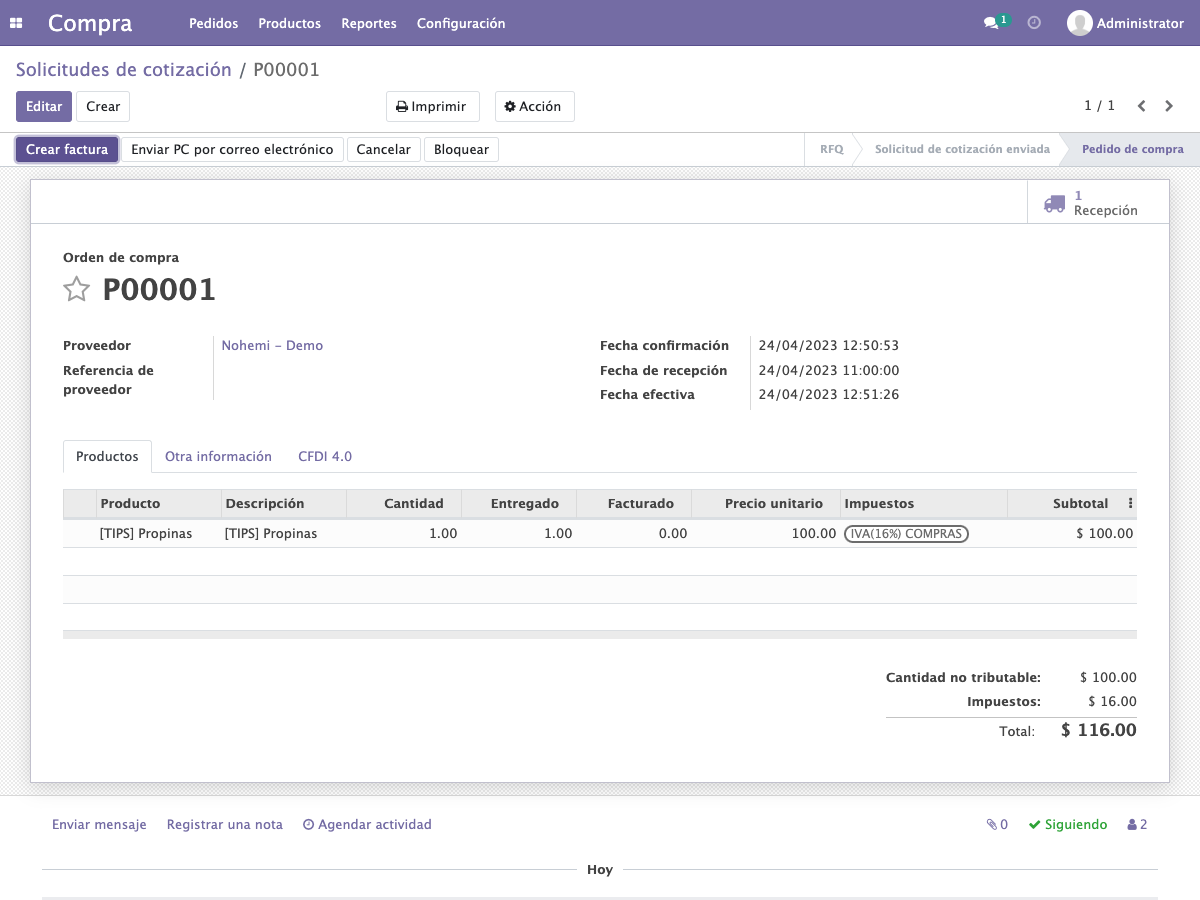Select the Pedido de compra stage

[x=1132, y=150]
